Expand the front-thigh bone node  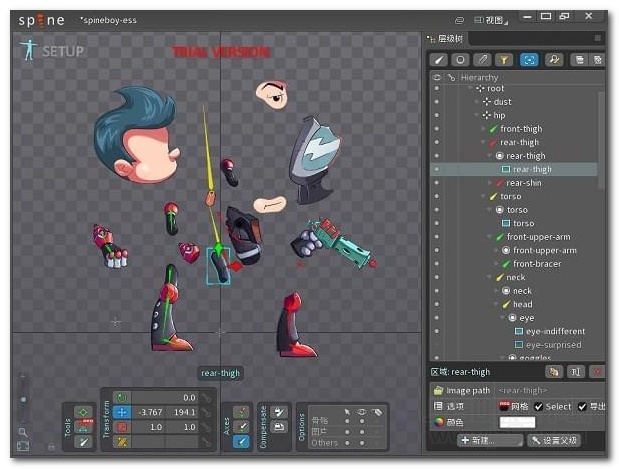click(x=483, y=129)
